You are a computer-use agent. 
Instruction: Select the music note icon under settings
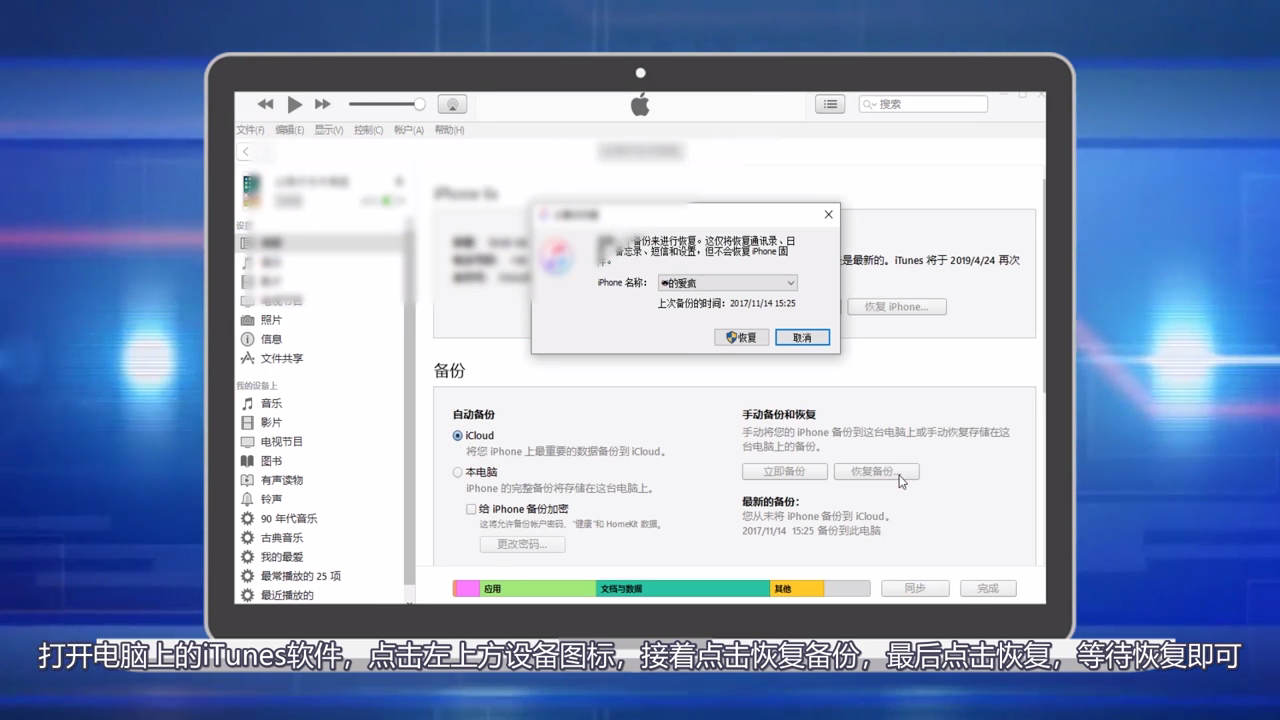tap(246, 262)
